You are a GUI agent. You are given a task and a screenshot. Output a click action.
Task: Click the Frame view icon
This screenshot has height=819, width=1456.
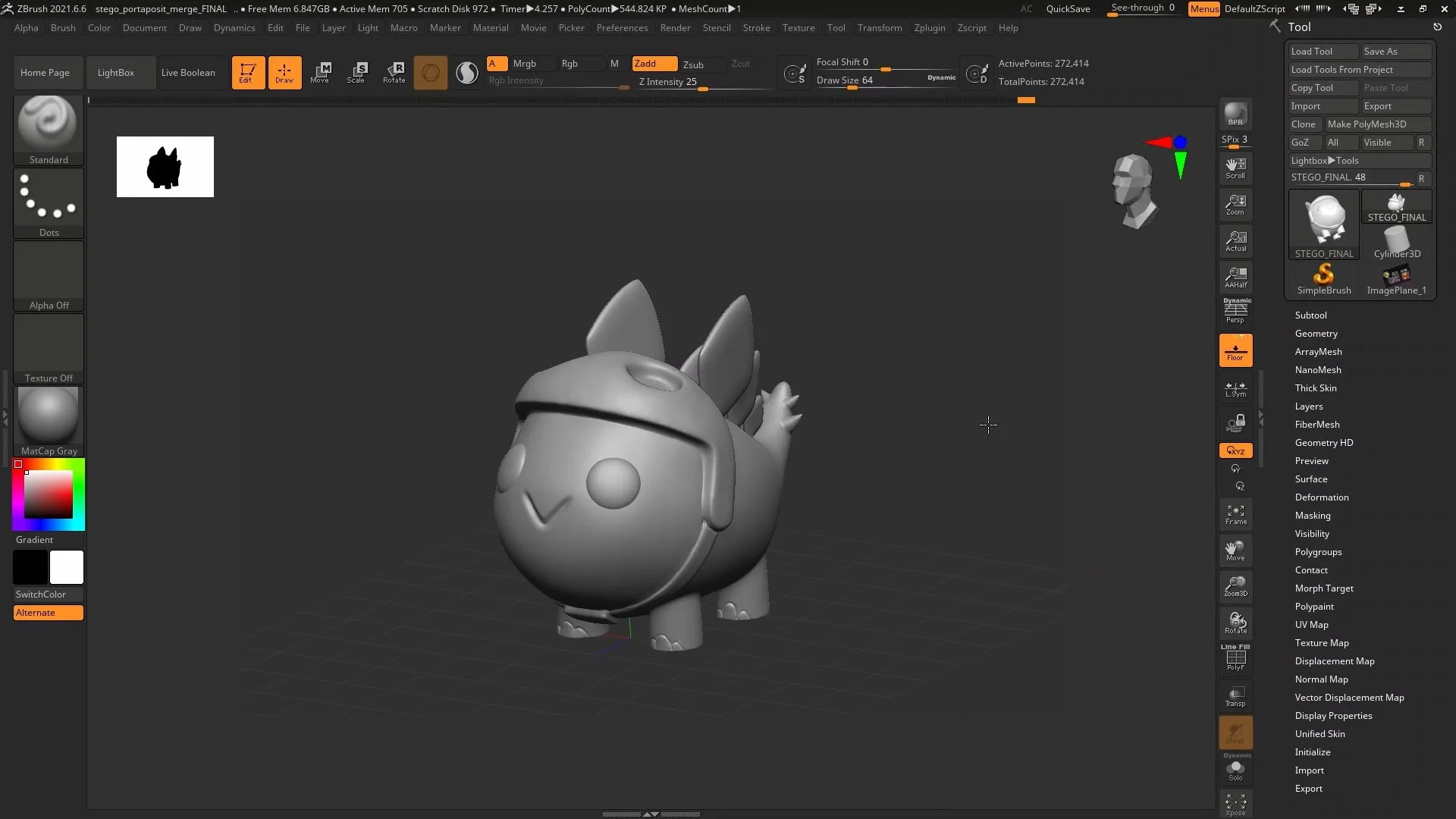[x=1235, y=514]
